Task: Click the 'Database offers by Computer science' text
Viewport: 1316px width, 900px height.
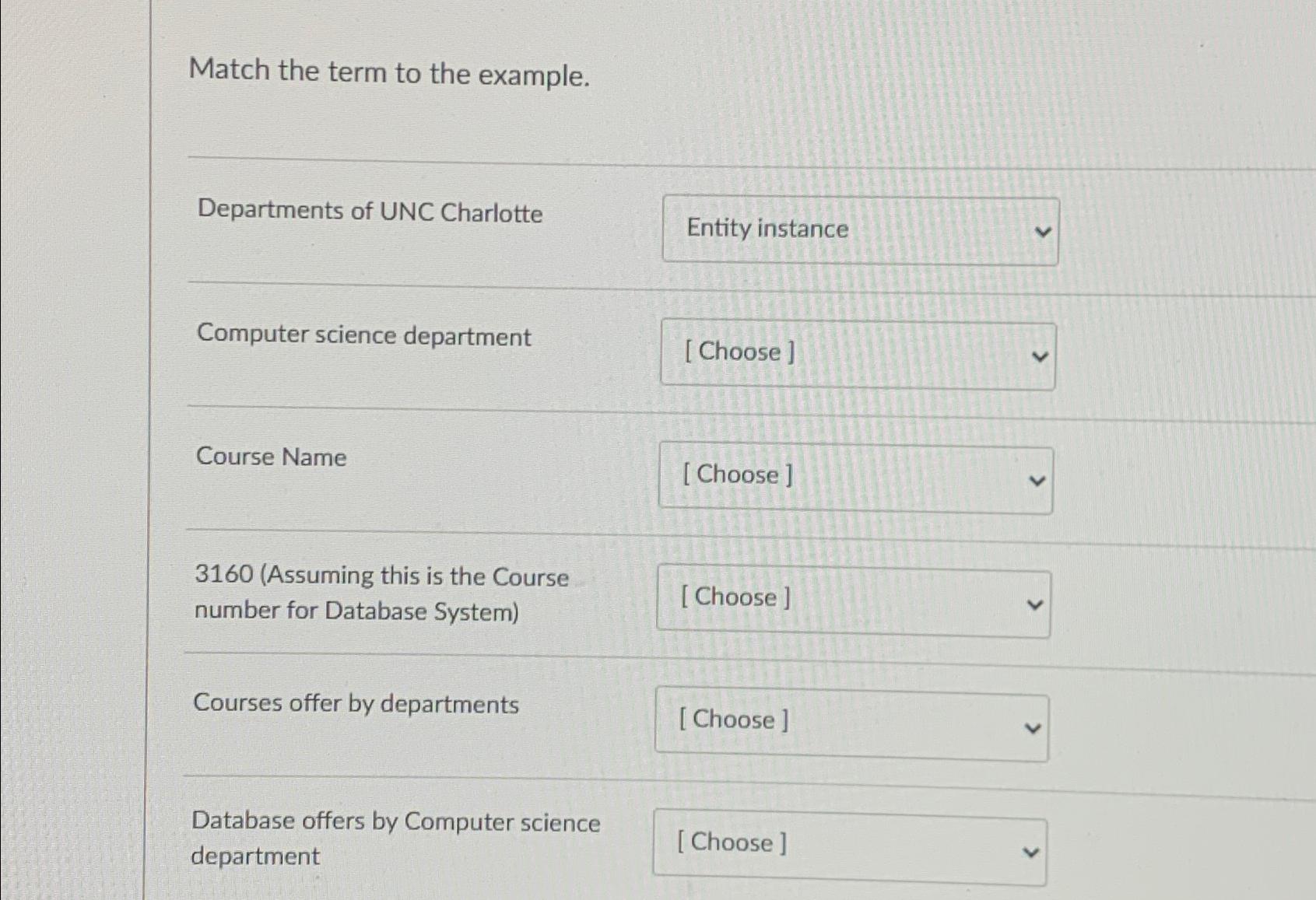Action: (395, 822)
